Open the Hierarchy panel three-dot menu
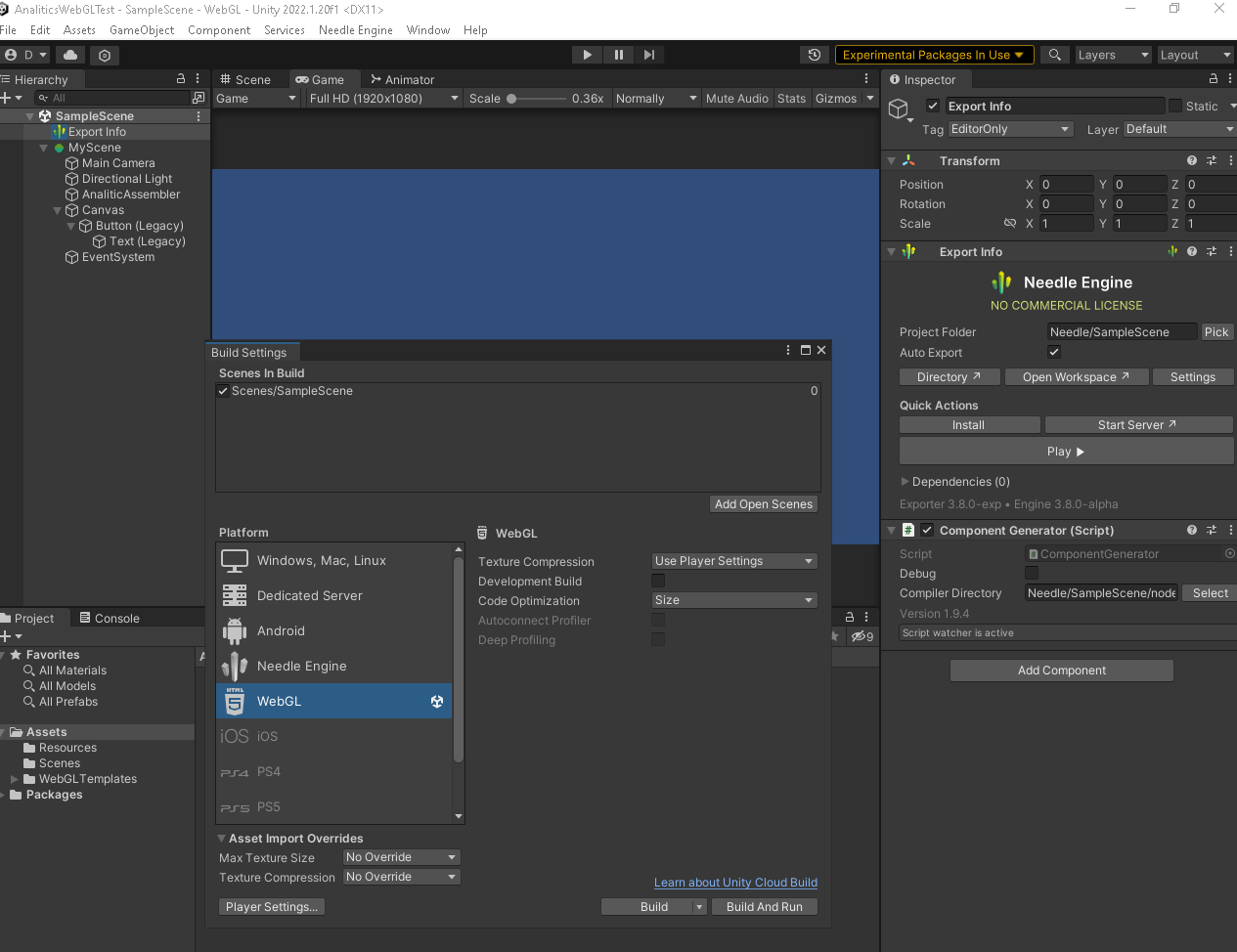 point(198,78)
